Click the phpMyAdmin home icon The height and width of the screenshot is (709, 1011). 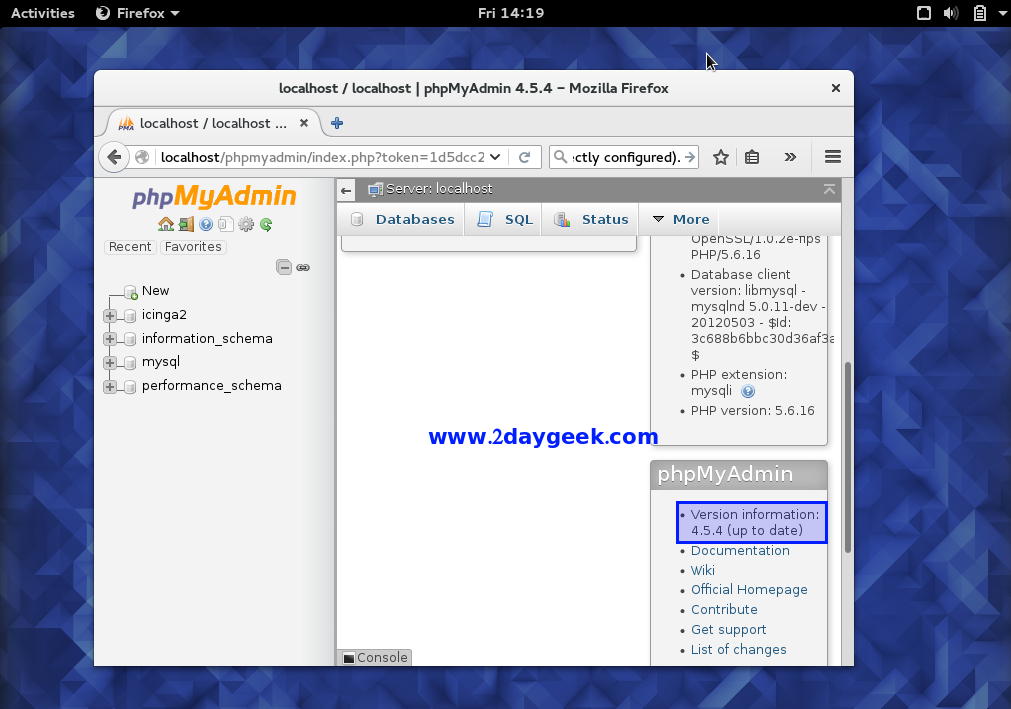[x=166, y=224]
